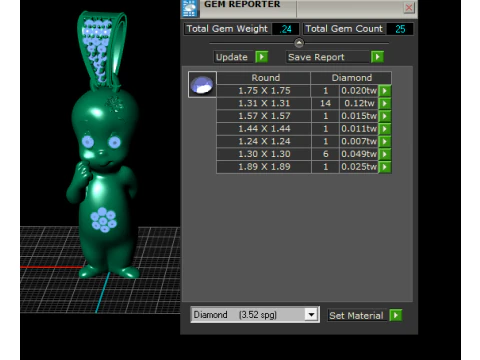Viewport: 480px width, 360px height.
Task: Close the Gem Reporter window
Action: point(409,7)
